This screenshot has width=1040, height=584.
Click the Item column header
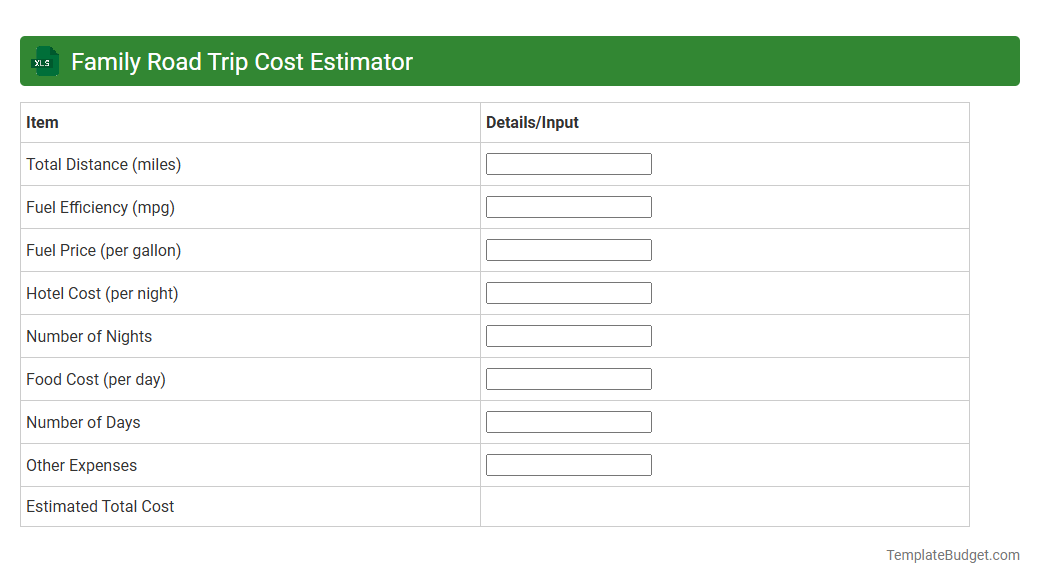(x=42, y=122)
